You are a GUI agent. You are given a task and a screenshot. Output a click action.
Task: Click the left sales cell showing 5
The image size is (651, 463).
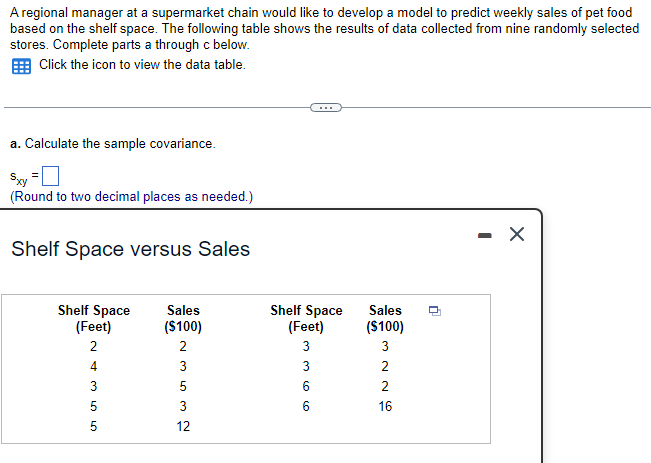click(183, 386)
